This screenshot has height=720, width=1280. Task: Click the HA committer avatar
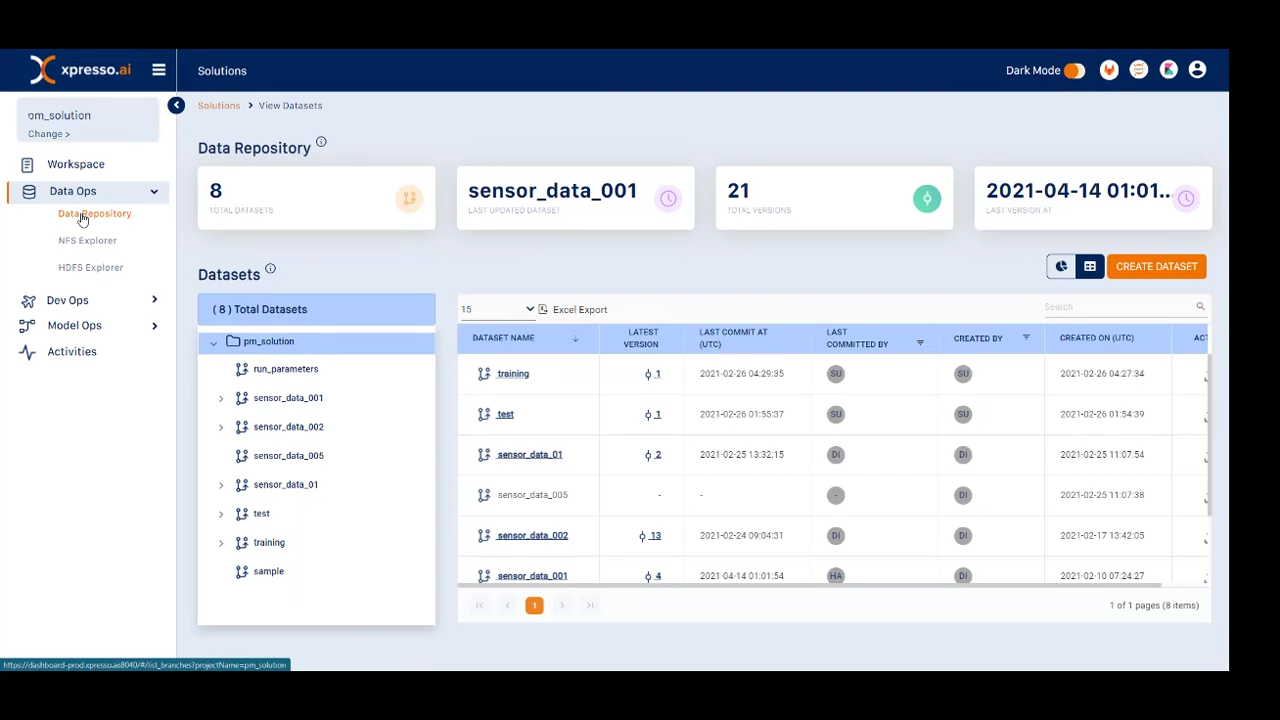tap(836, 576)
